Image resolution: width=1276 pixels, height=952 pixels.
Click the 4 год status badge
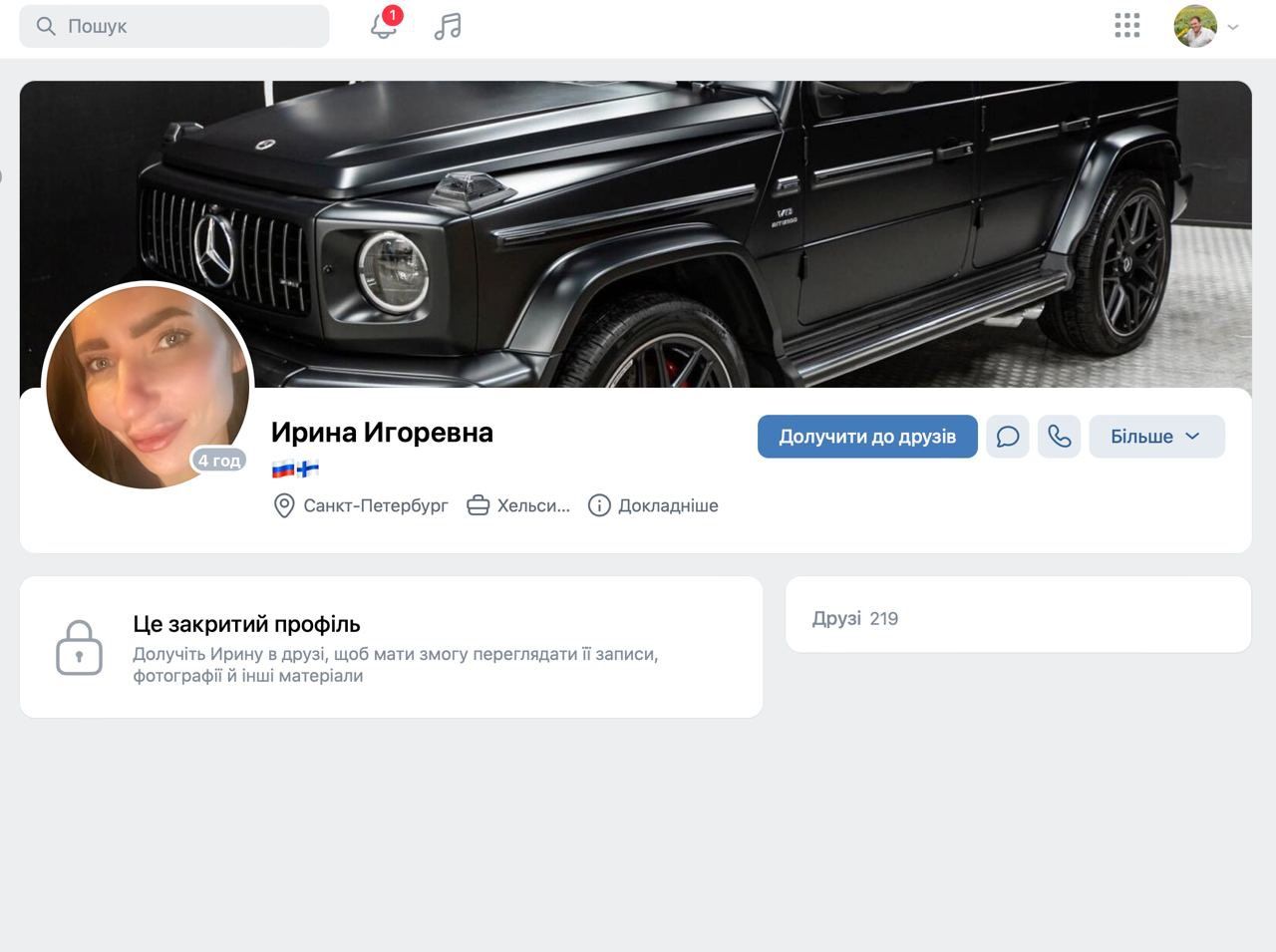218,460
